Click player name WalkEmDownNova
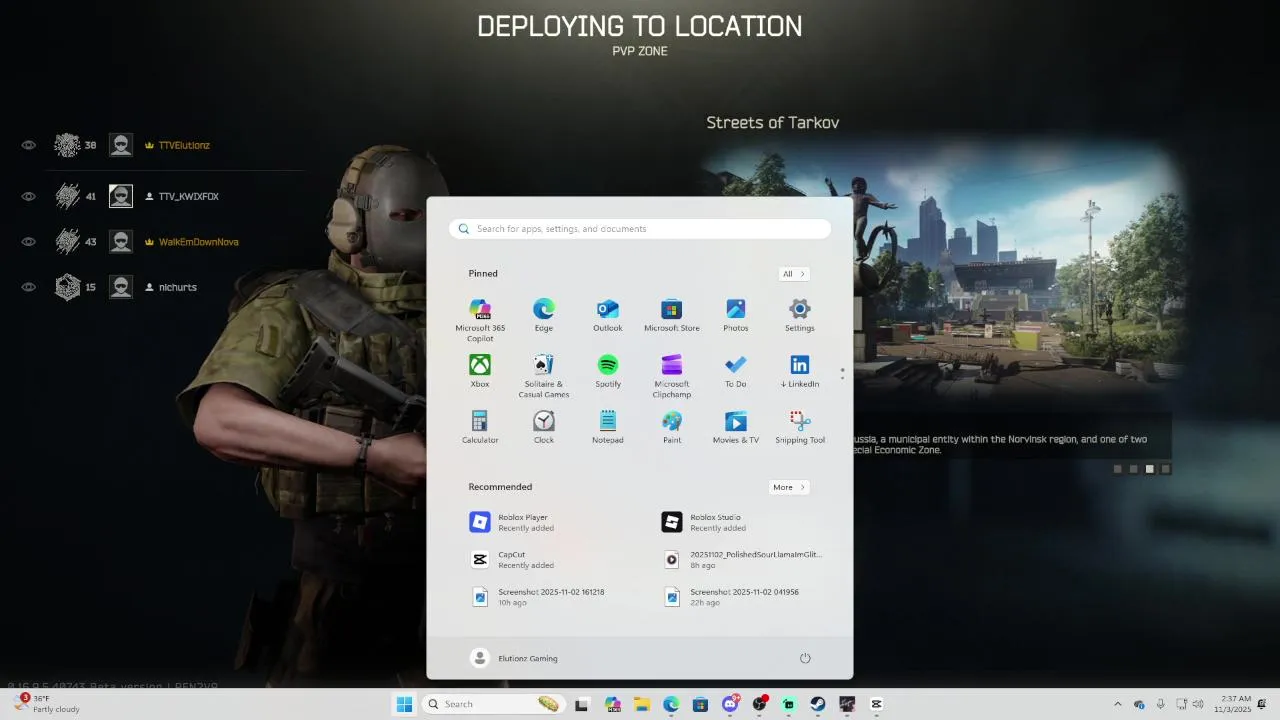 pyautogui.click(x=198, y=241)
